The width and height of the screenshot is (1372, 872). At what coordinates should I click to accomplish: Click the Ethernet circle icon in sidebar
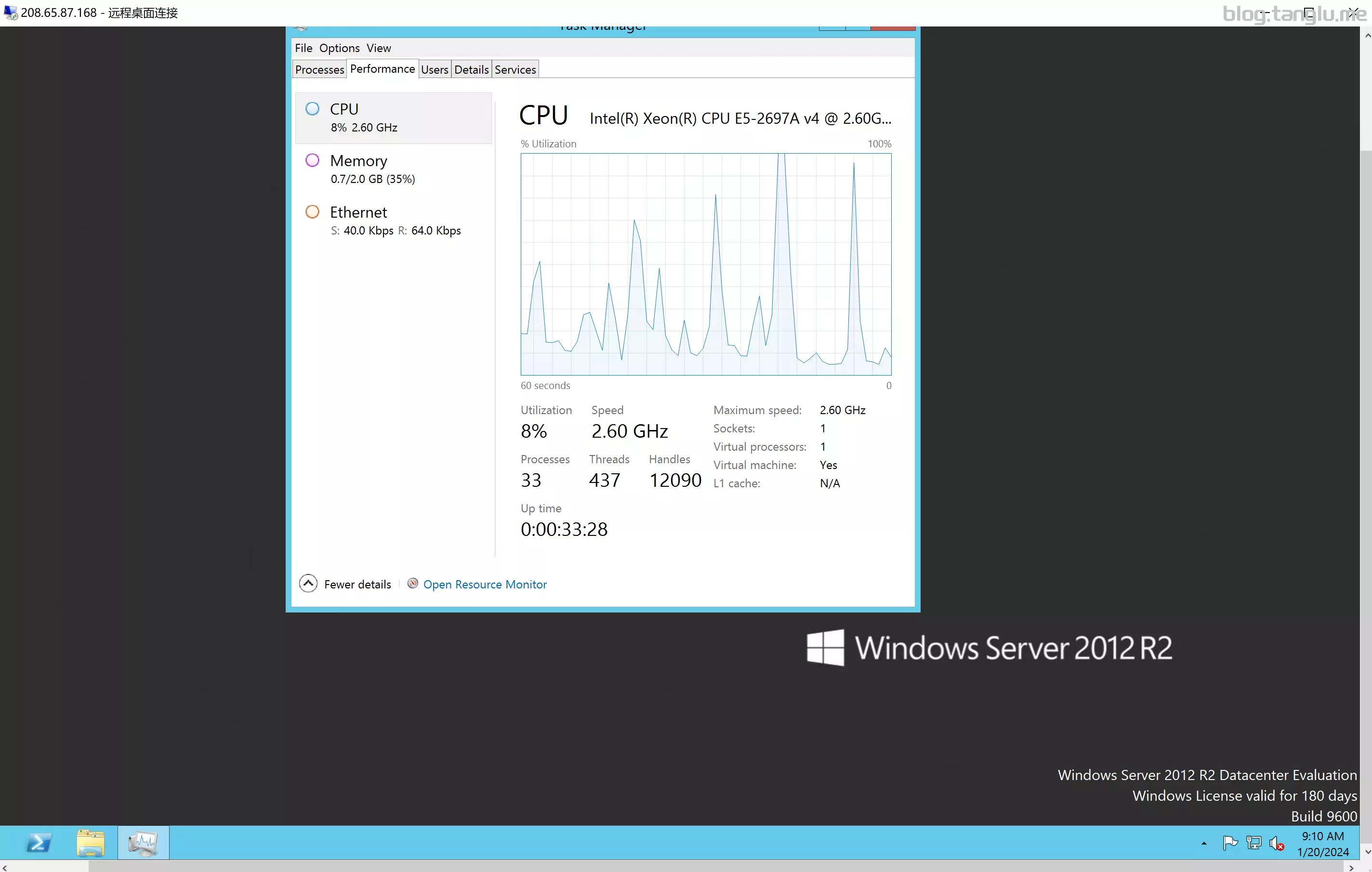click(x=312, y=212)
